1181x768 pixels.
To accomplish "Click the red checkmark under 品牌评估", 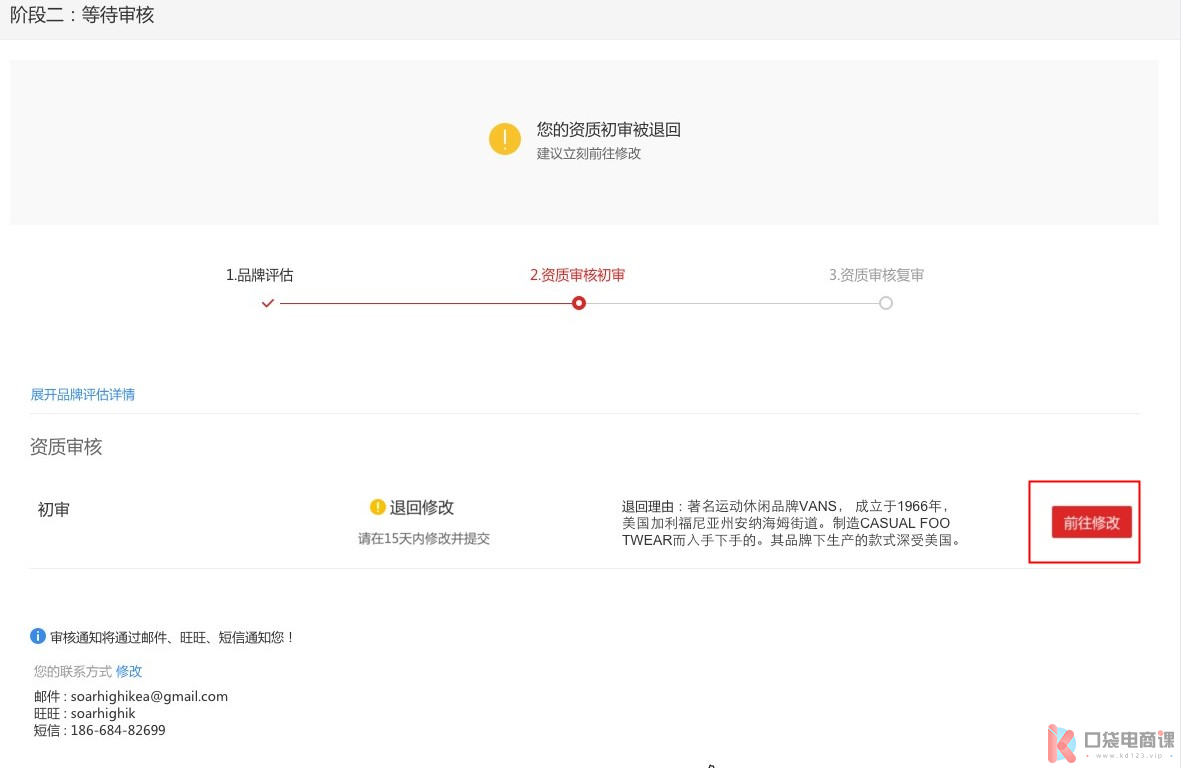I will pyautogui.click(x=267, y=303).
